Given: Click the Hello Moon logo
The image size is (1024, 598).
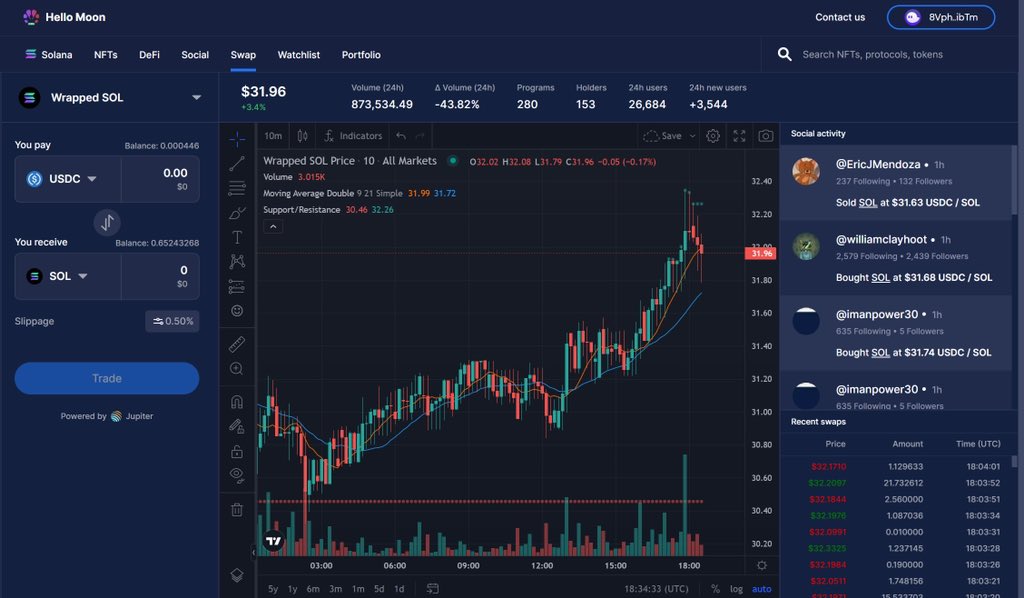Looking at the screenshot, I should coord(64,17).
